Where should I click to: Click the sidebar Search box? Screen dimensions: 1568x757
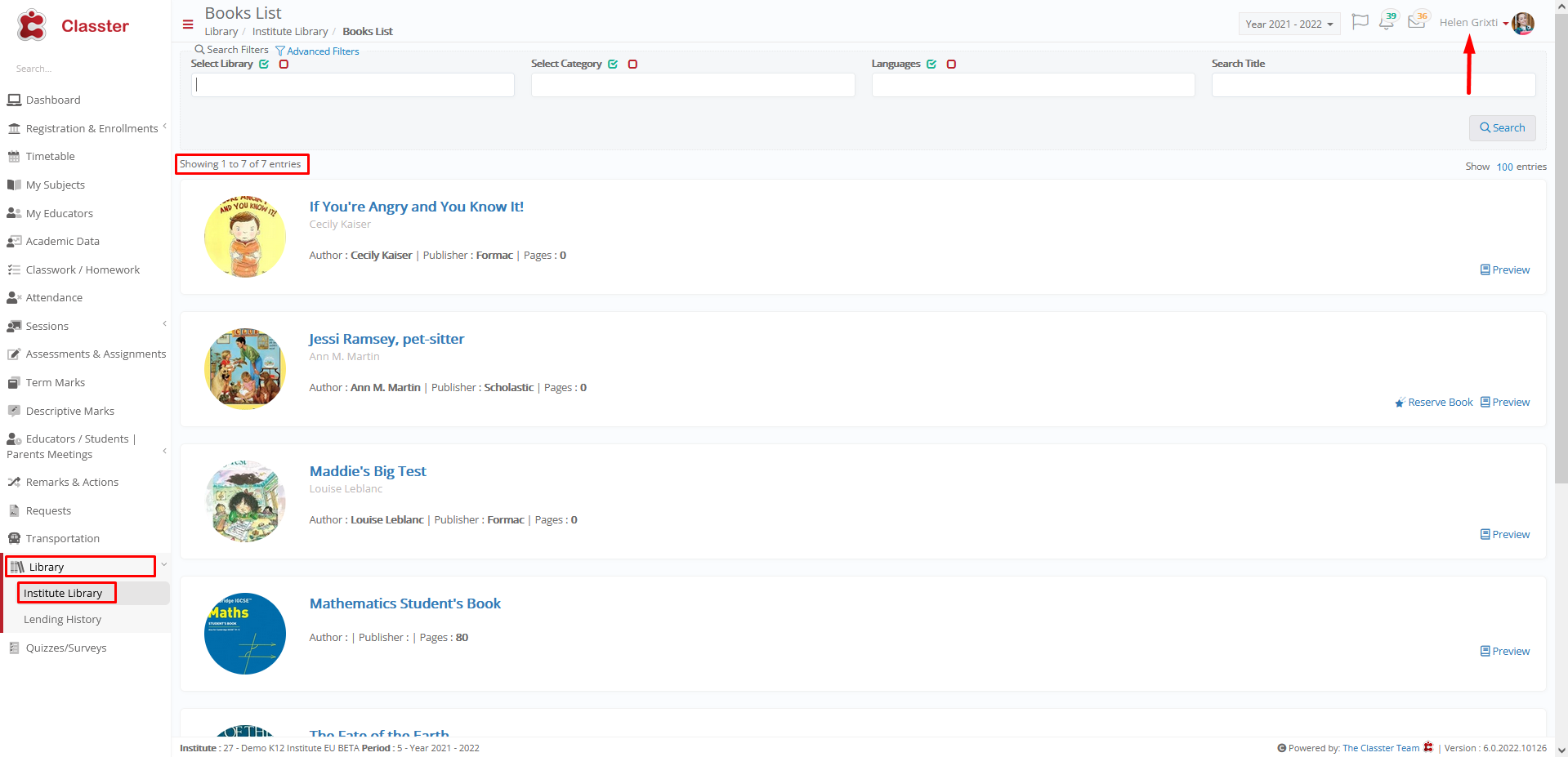pyautogui.click(x=85, y=69)
